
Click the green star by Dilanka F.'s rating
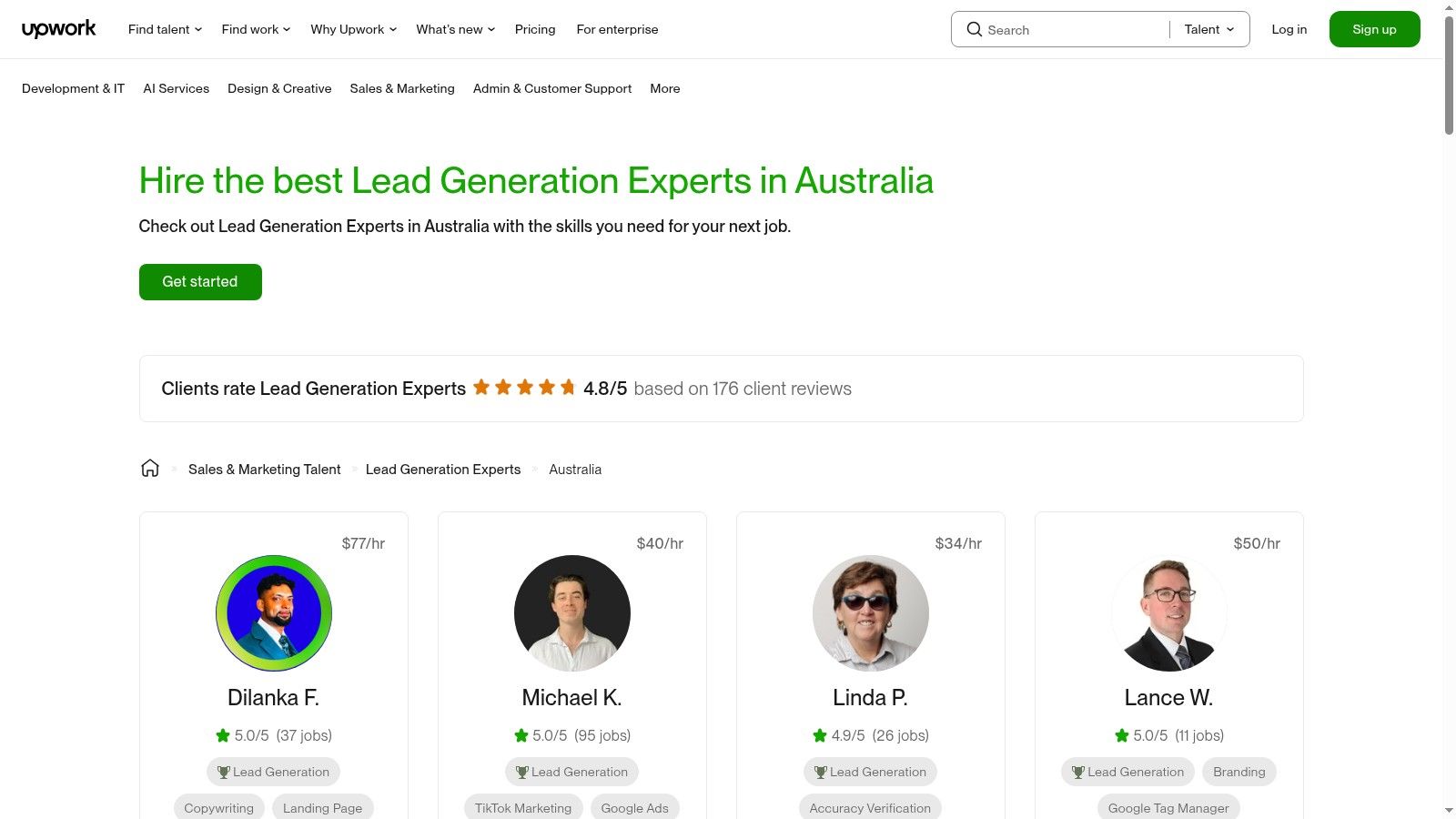click(223, 735)
